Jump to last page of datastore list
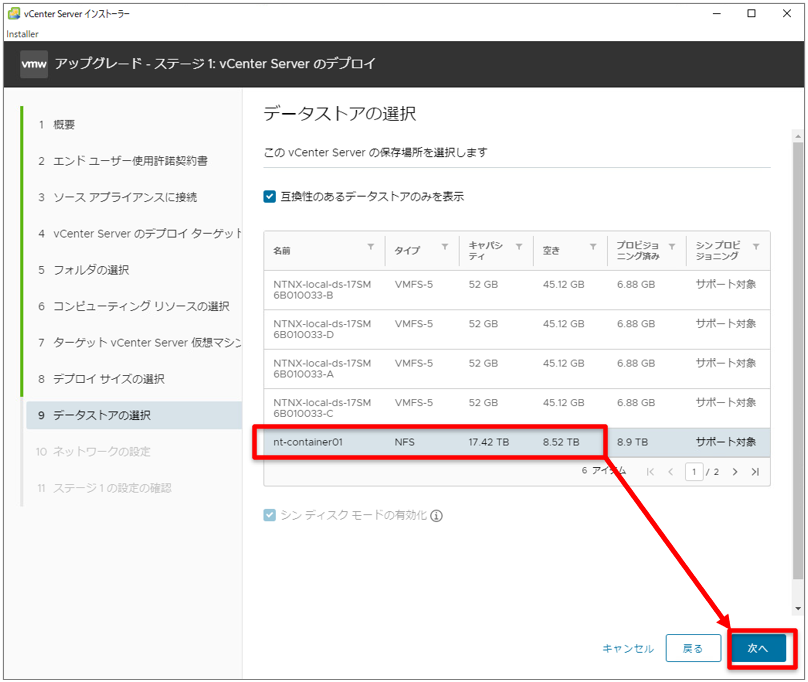The height and width of the screenshot is (682, 808). (755, 472)
